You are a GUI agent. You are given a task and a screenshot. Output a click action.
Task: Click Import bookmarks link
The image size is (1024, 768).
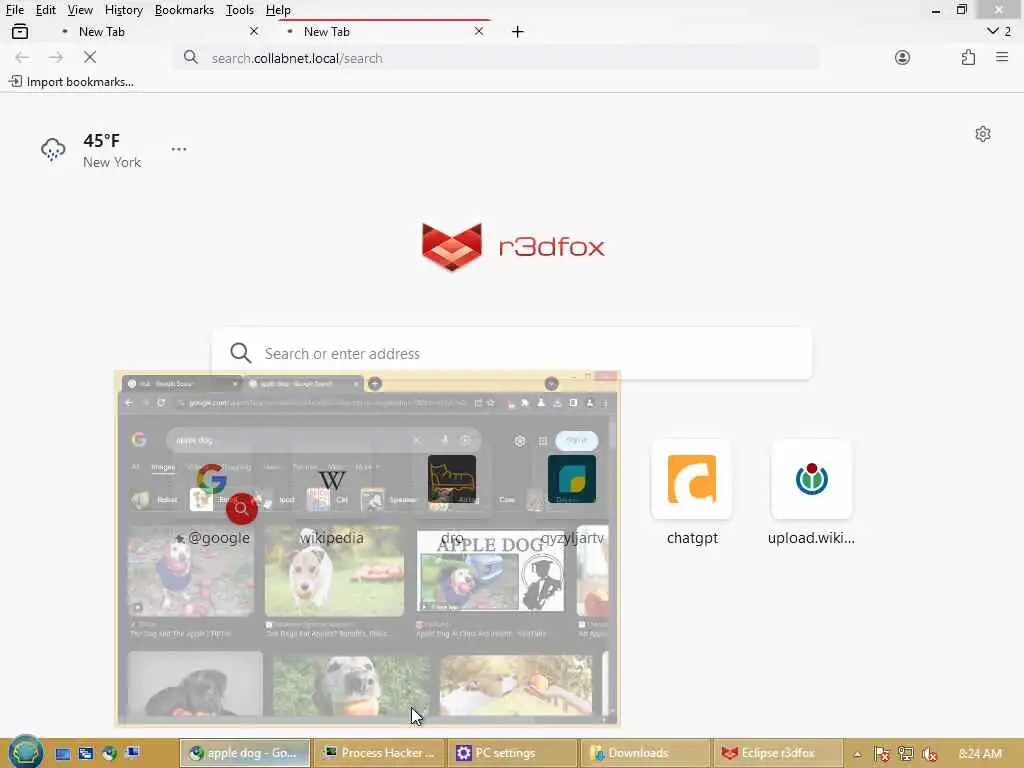[71, 82]
